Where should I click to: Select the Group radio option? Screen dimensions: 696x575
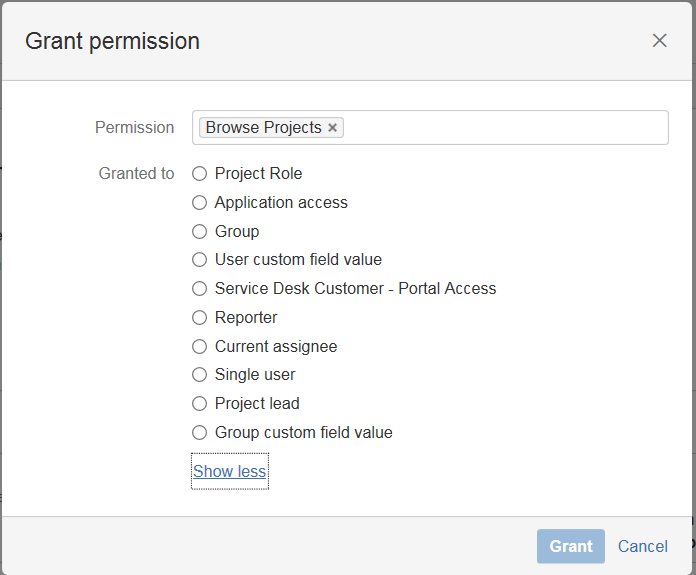[x=200, y=232]
